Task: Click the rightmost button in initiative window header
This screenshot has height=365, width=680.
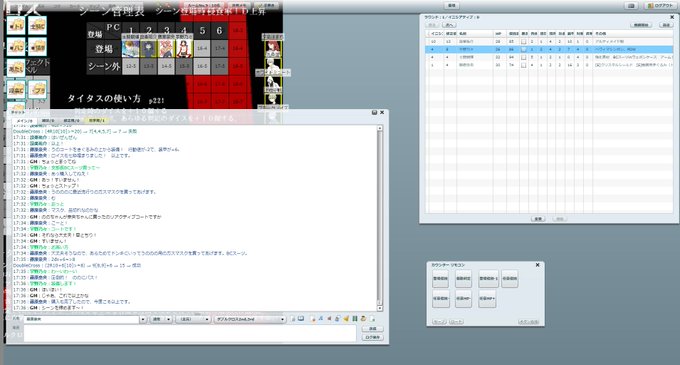Action: pos(666,25)
